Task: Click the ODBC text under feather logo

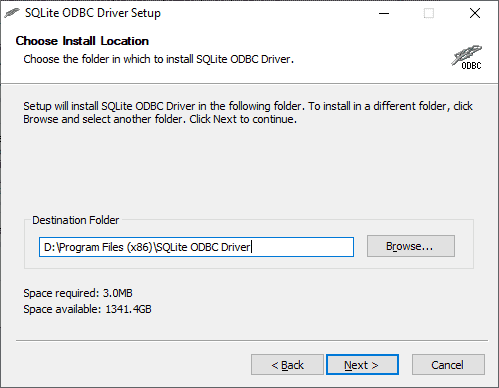Action: click(471, 65)
